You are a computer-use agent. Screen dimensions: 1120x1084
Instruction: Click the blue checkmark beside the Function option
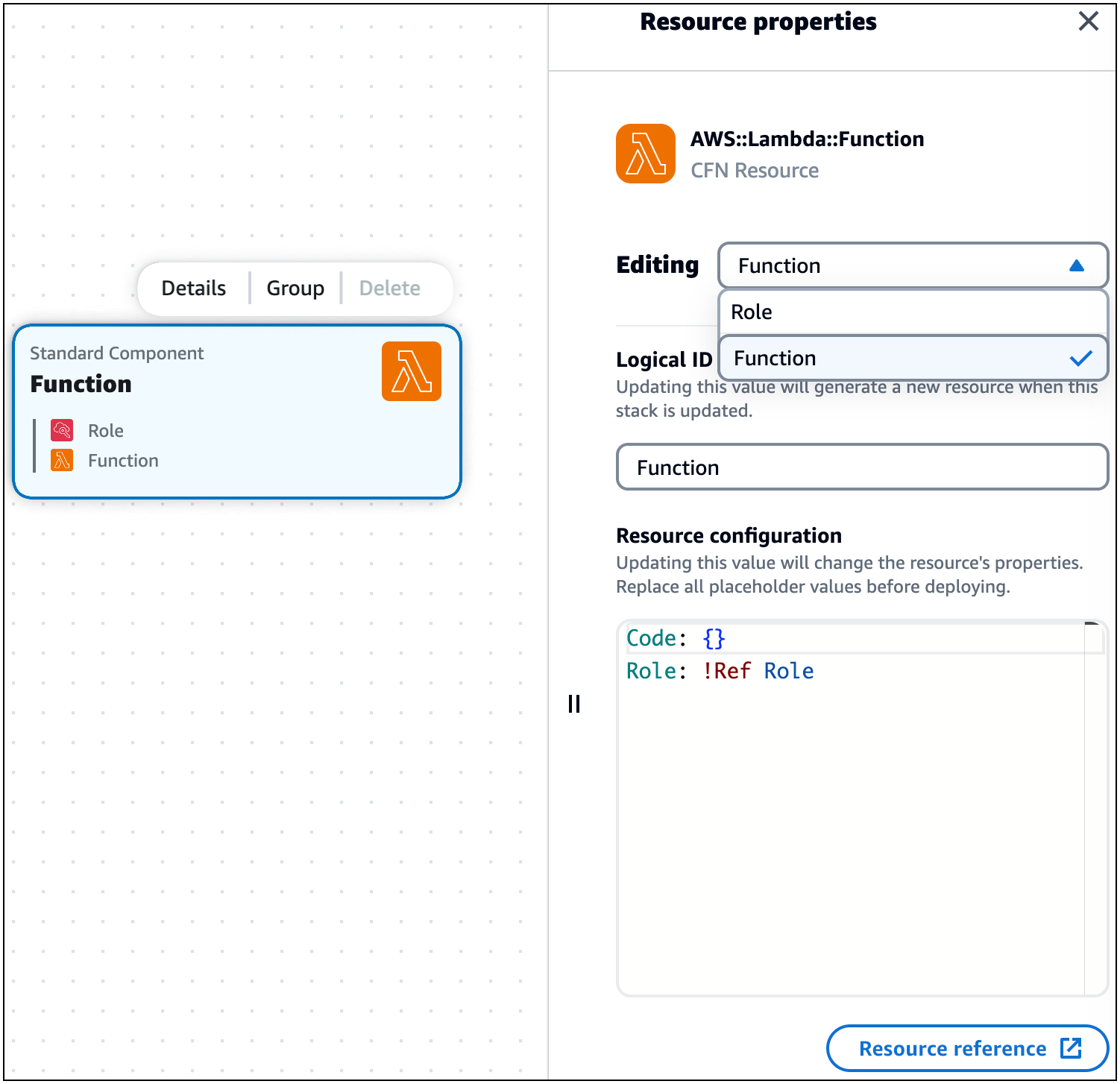pyautogui.click(x=1080, y=359)
